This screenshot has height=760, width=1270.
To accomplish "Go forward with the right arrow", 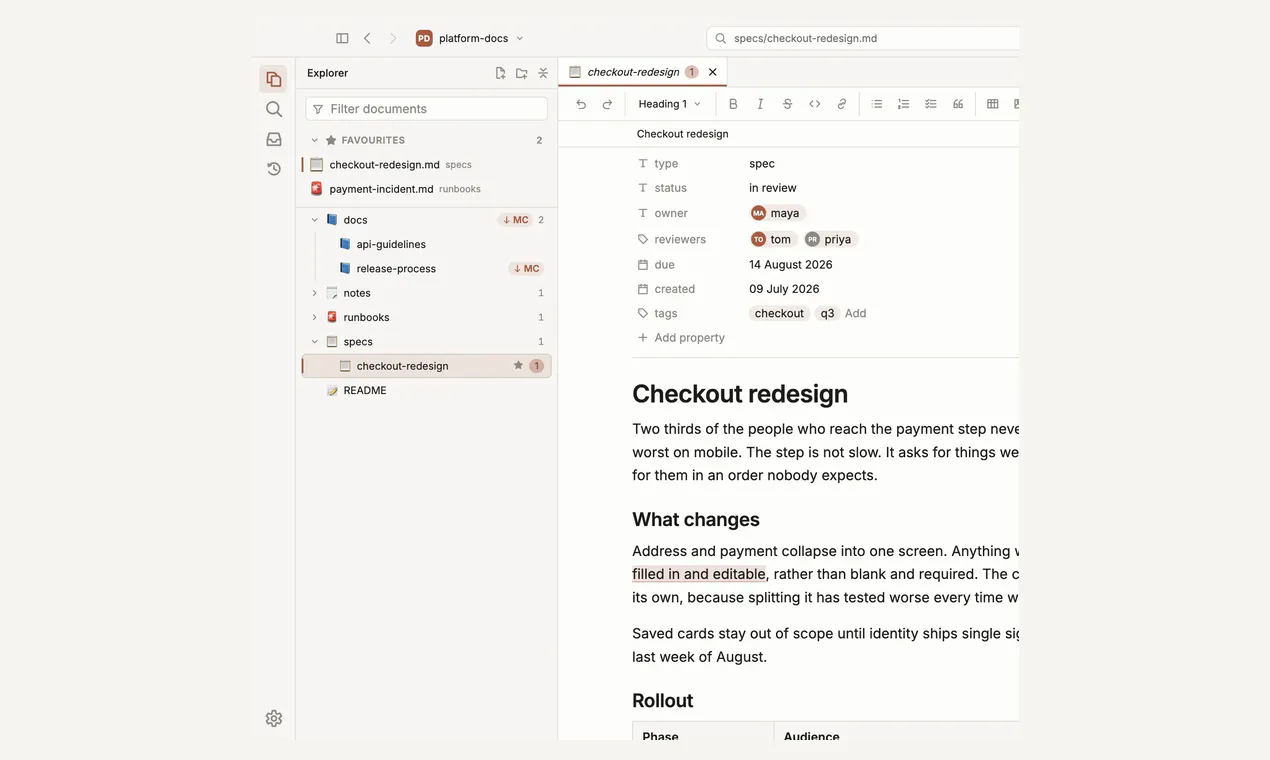I will 393,38.
